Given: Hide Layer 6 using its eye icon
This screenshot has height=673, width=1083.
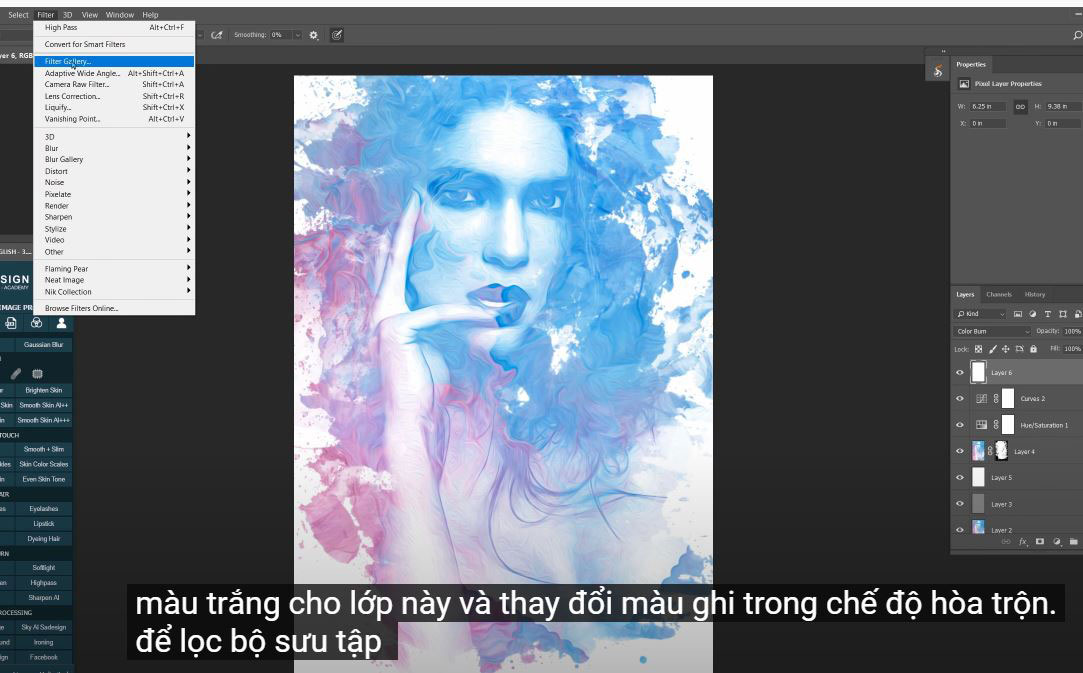Looking at the screenshot, I should point(960,372).
